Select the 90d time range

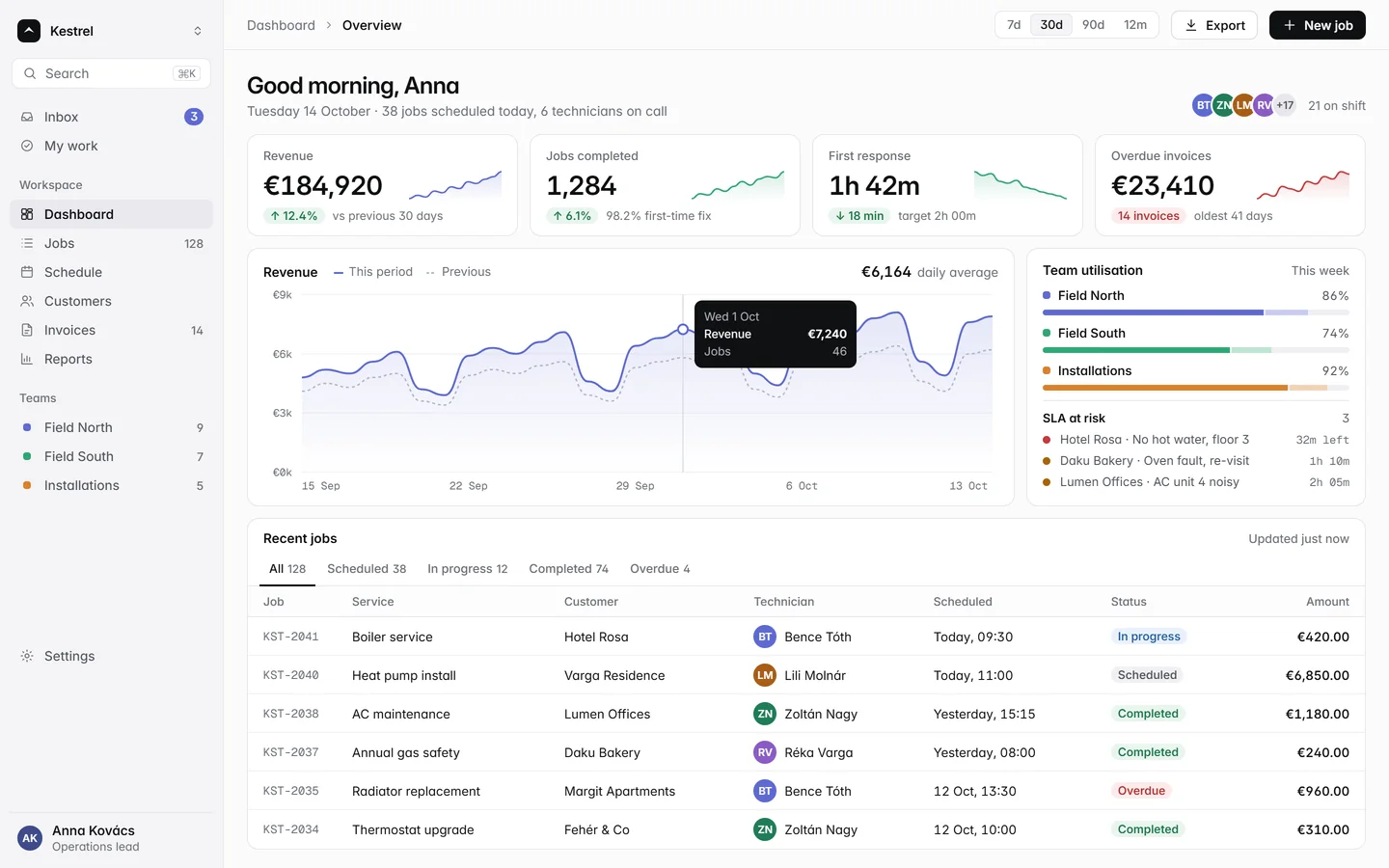(x=1093, y=25)
